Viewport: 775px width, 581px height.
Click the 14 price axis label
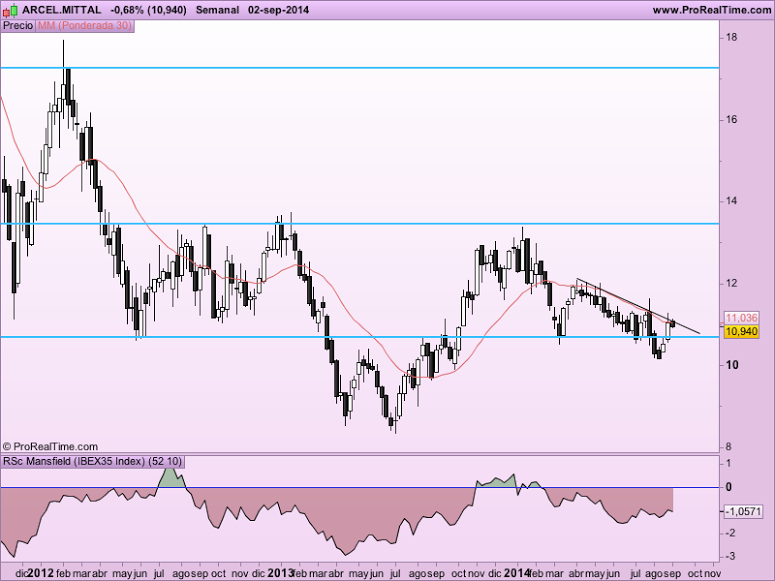coord(732,201)
